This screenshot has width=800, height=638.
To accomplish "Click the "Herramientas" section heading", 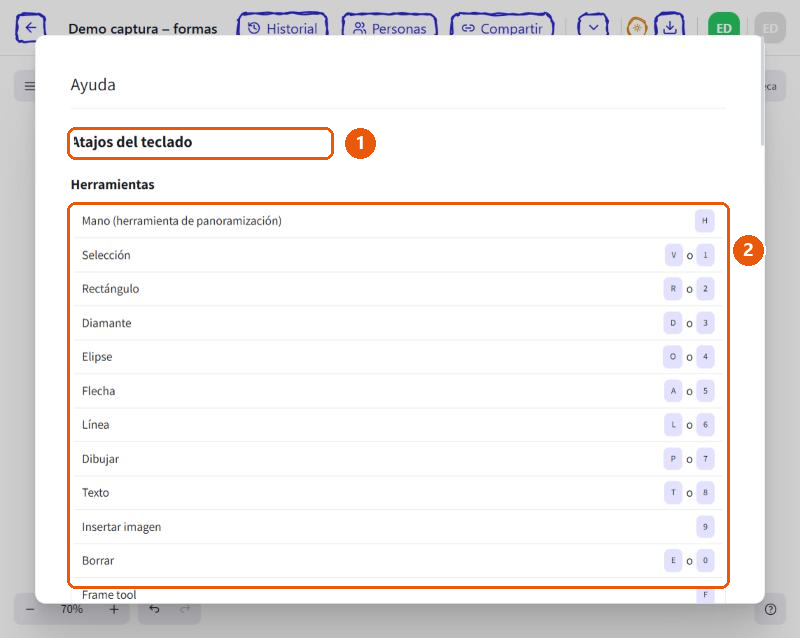I will (113, 184).
